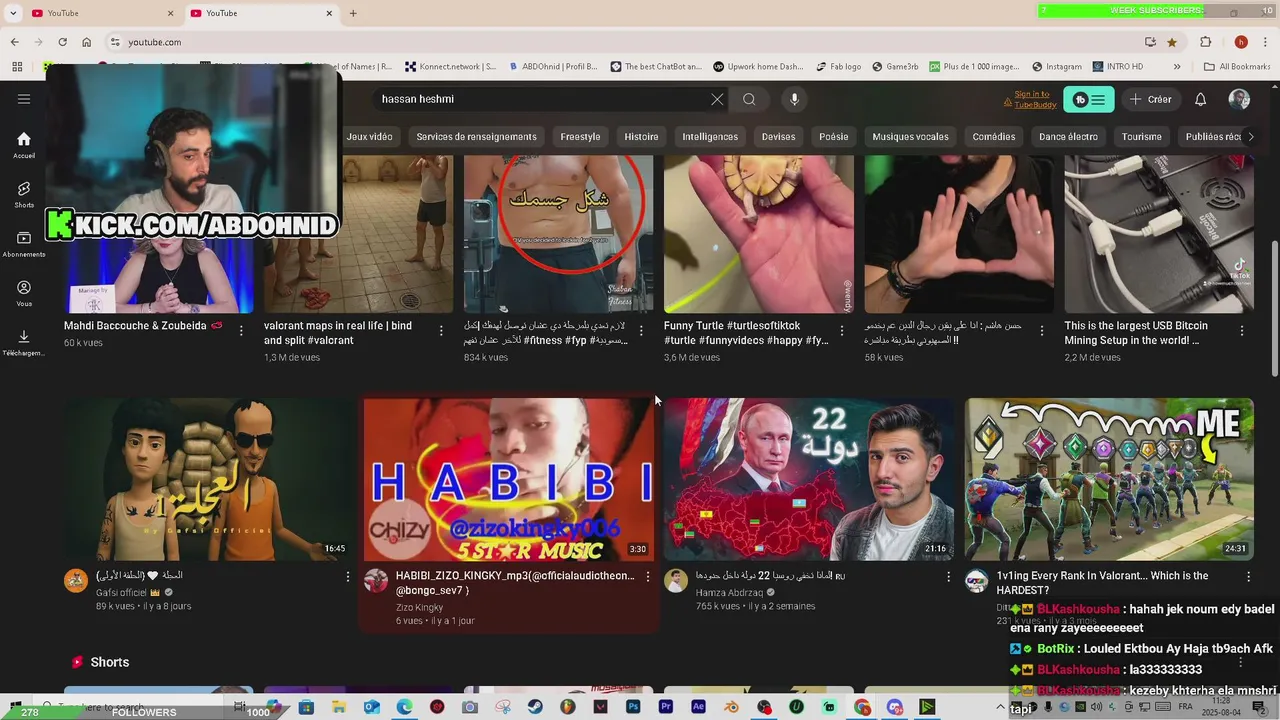Go to Accueil in YouTube sidebar
The height and width of the screenshot is (720, 1280).
(24, 146)
